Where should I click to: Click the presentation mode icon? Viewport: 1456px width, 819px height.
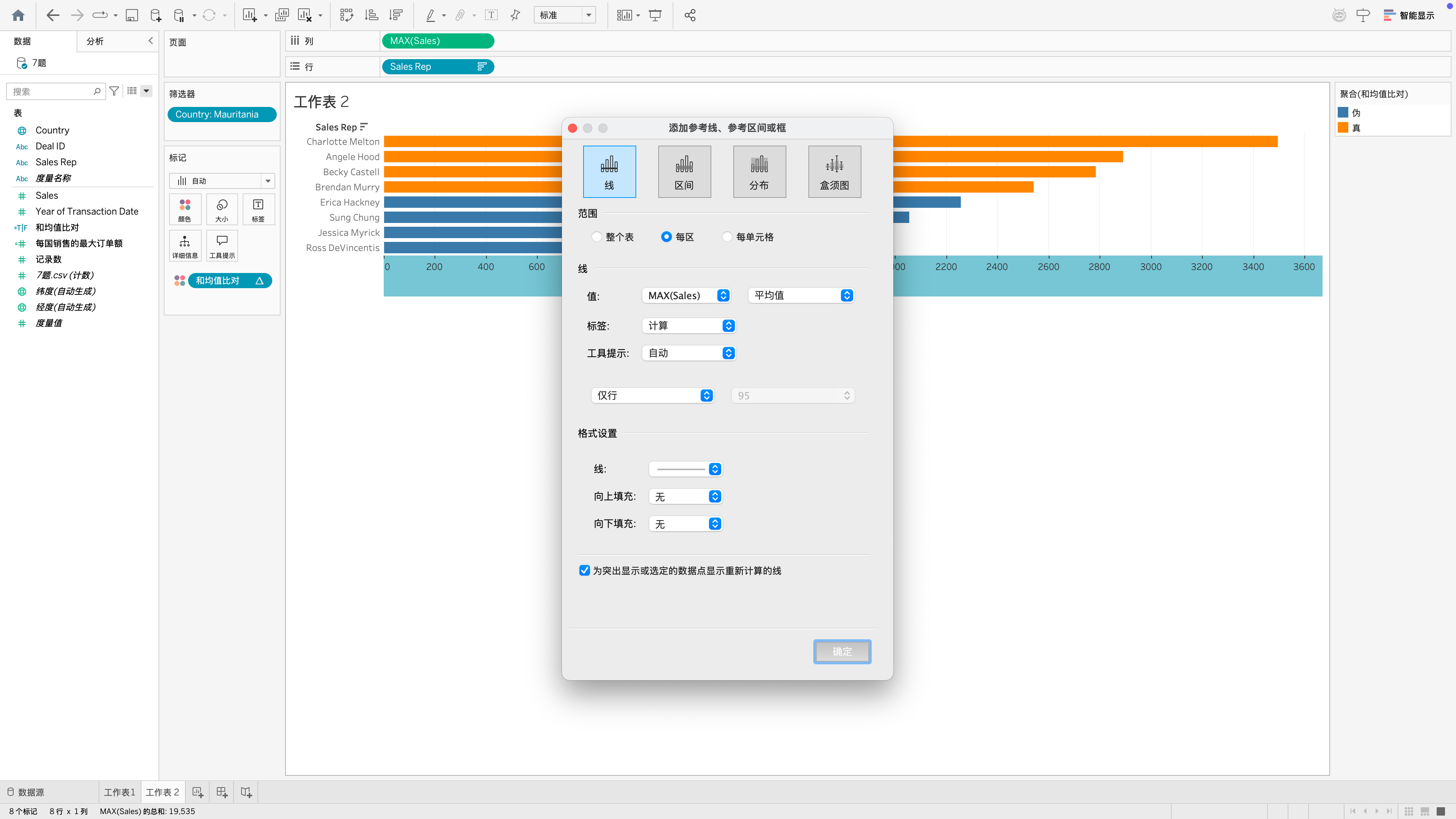pyautogui.click(x=655, y=15)
